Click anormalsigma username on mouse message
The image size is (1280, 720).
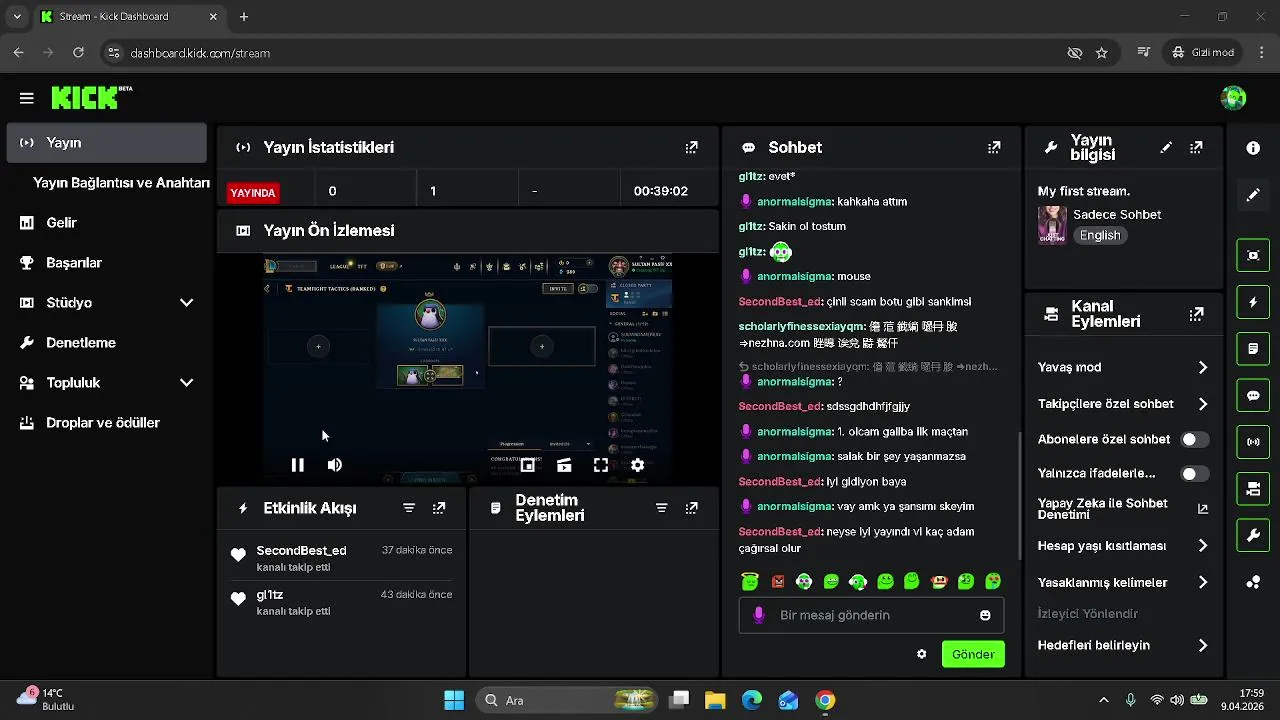pyautogui.click(x=795, y=276)
